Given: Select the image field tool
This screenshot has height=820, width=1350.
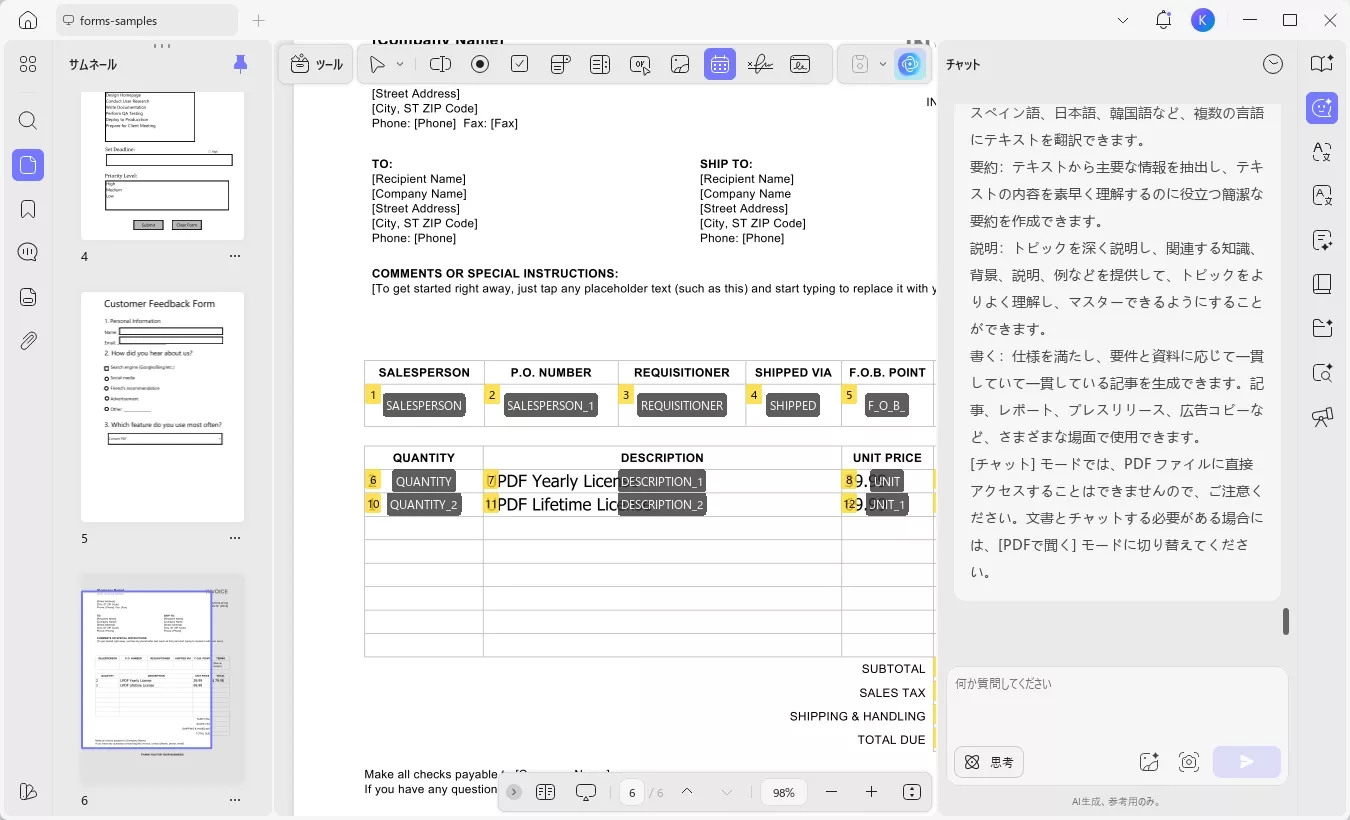Looking at the screenshot, I should click(680, 64).
